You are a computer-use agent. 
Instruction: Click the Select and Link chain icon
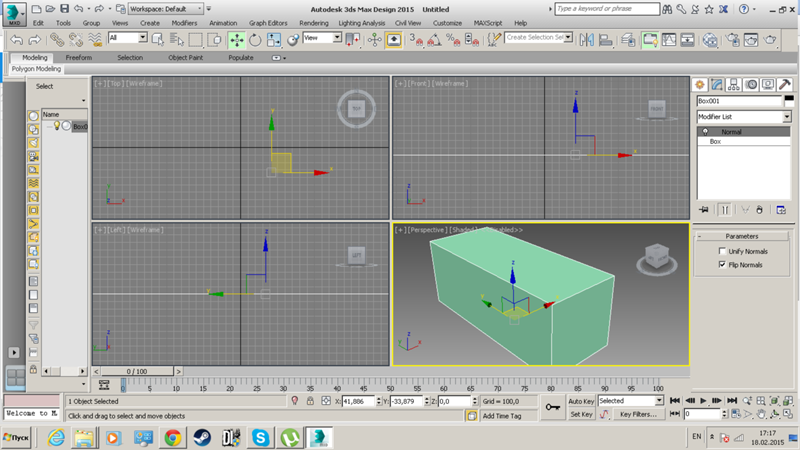tap(57, 40)
